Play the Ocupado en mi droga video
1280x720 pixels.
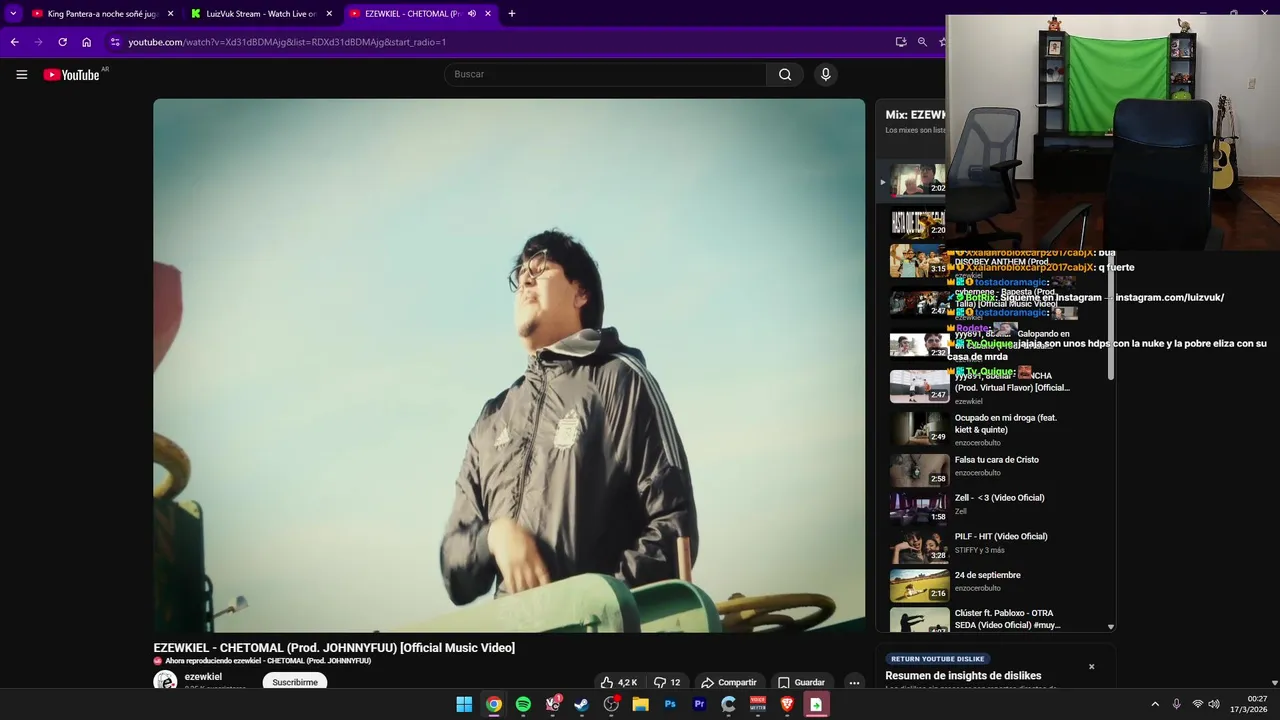[1005, 424]
